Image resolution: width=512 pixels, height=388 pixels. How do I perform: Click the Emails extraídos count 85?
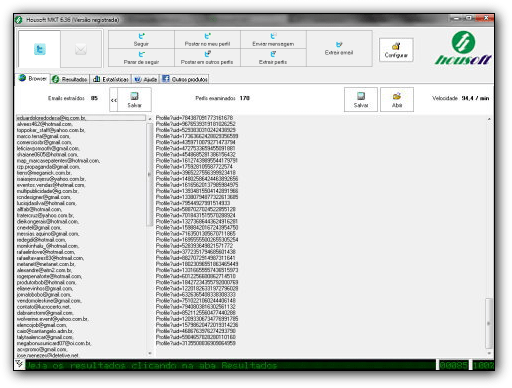(94, 98)
